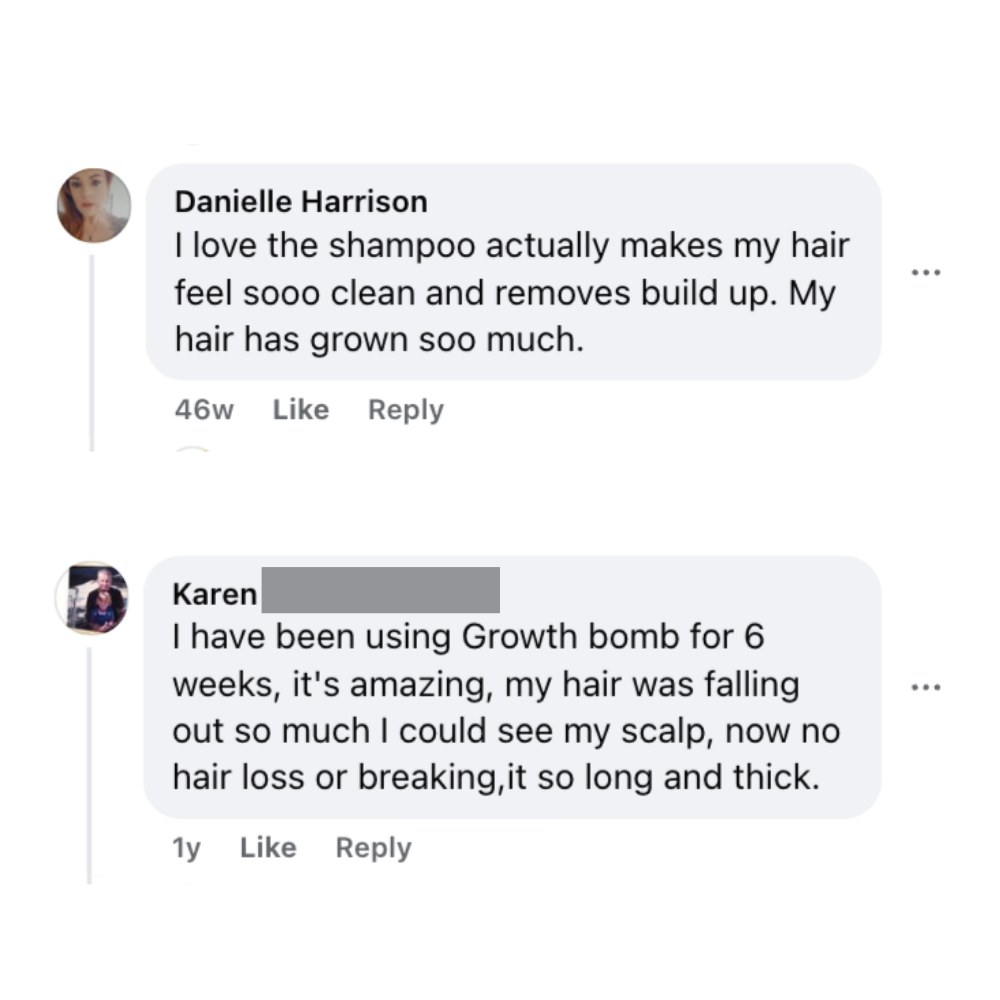Image resolution: width=1000 pixels, height=1000 pixels.
Task: Open Karen's profile picture
Action: pyautogui.click(x=92, y=598)
